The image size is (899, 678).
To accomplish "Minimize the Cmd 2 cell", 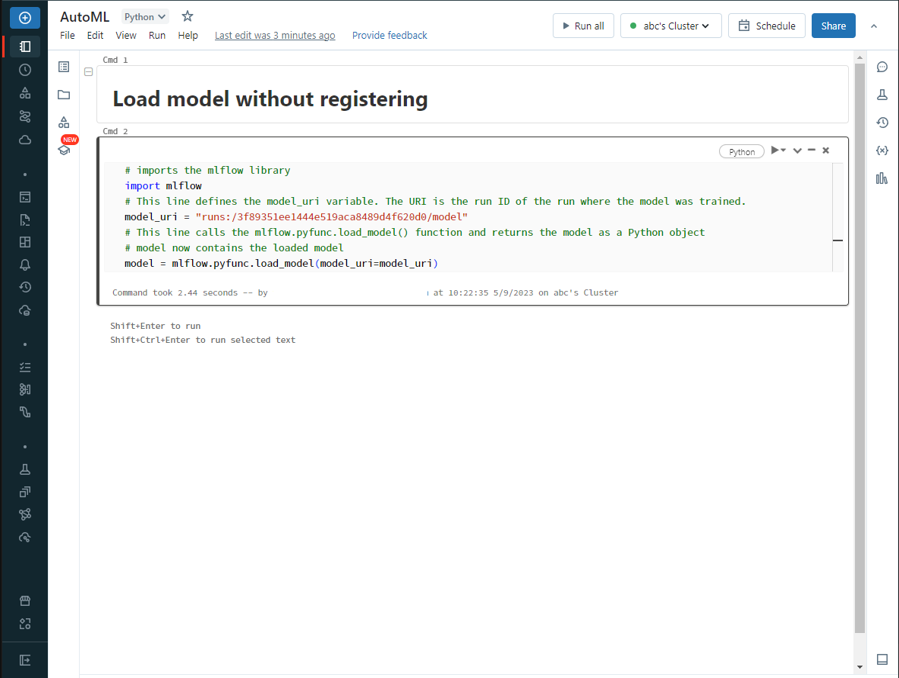I will [x=811, y=150].
